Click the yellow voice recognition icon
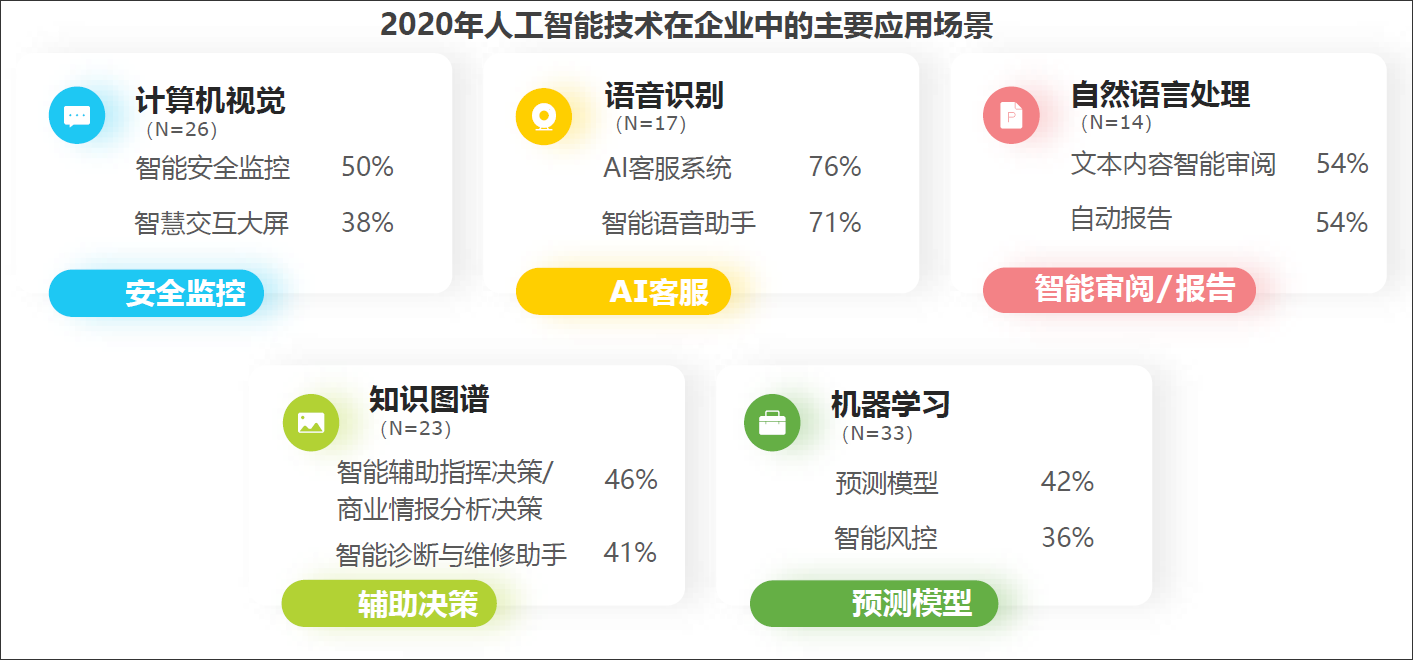 [544, 116]
